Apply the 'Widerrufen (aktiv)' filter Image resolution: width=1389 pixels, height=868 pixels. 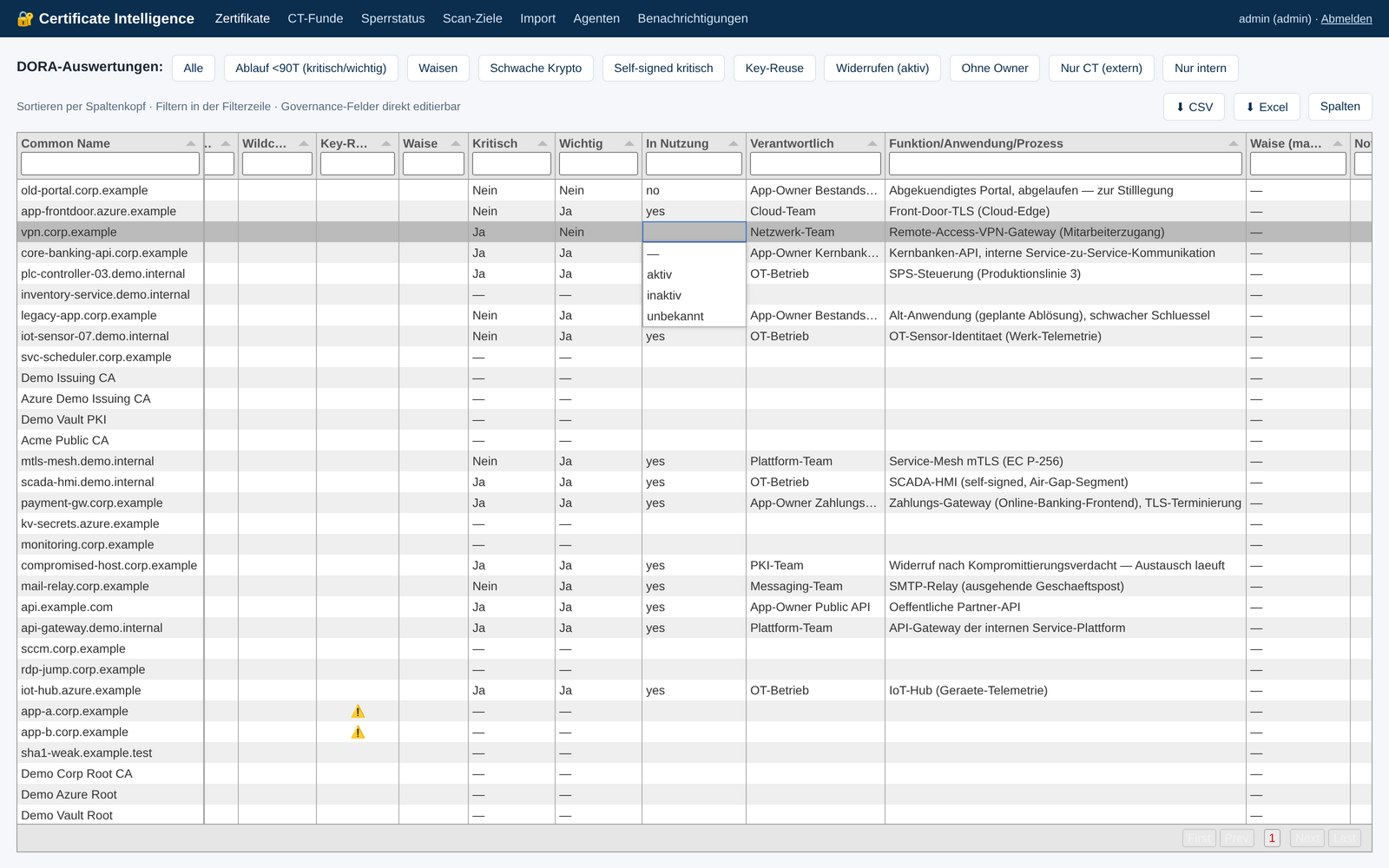tap(882, 68)
